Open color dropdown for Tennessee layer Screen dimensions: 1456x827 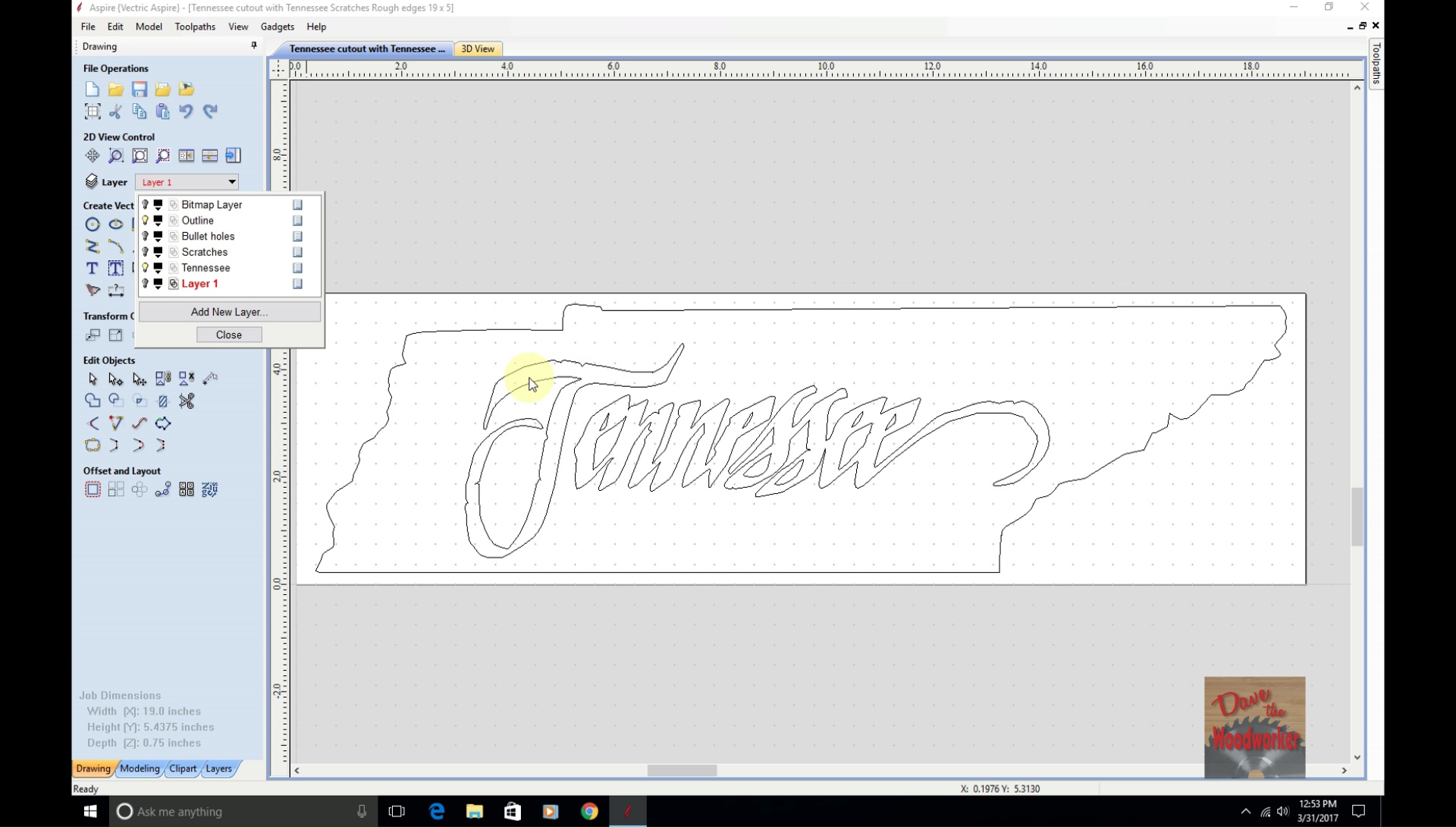click(x=158, y=268)
